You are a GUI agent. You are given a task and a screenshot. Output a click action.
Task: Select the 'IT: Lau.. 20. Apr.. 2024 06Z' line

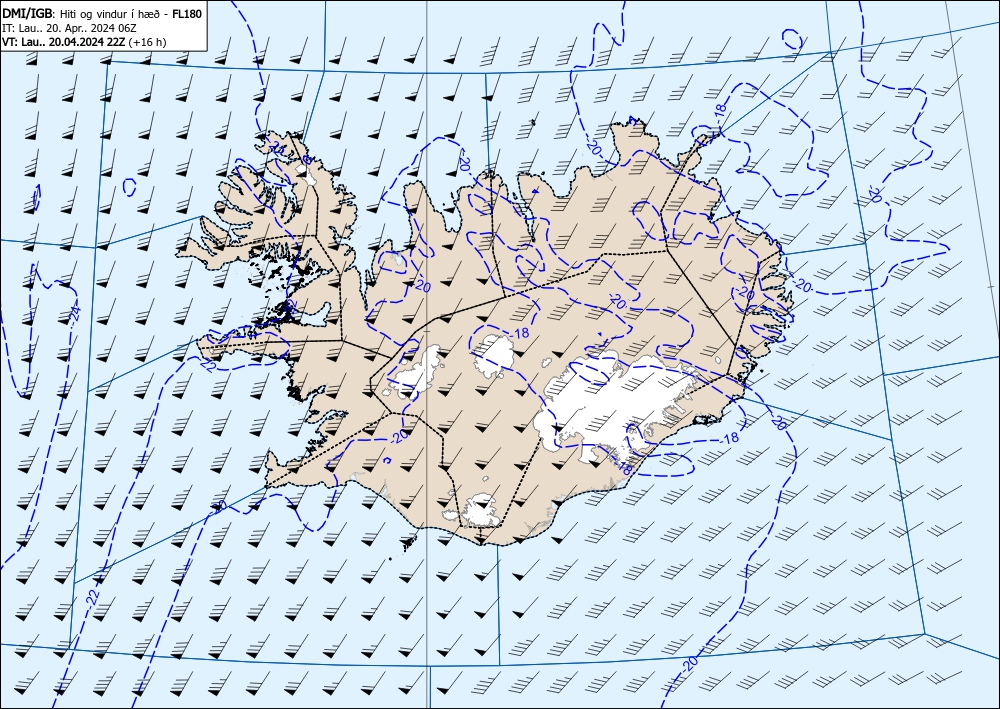[69, 28]
